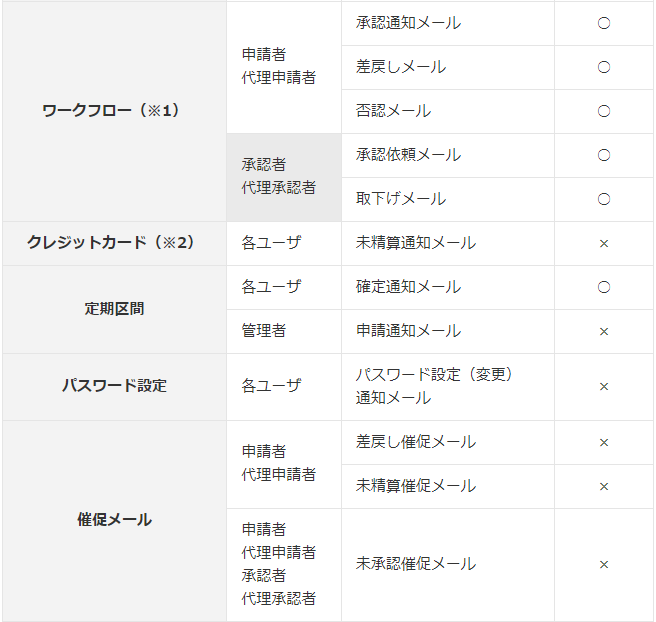The height and width of the screenshot is (622, 656).
Task: Select the circle mark for 確定通知メール
Action: coord(604,287)
